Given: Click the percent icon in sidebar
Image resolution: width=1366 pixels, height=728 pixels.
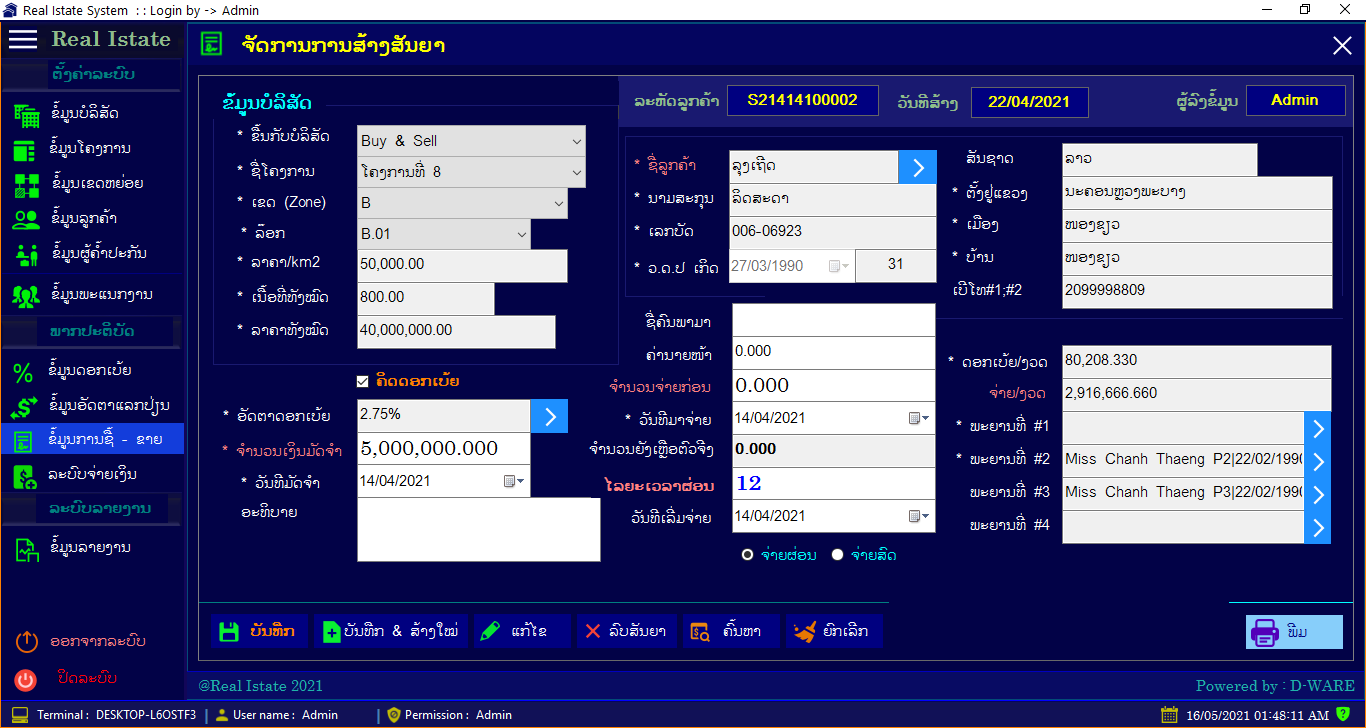Looking at the screenshot, I should [24, 372].
